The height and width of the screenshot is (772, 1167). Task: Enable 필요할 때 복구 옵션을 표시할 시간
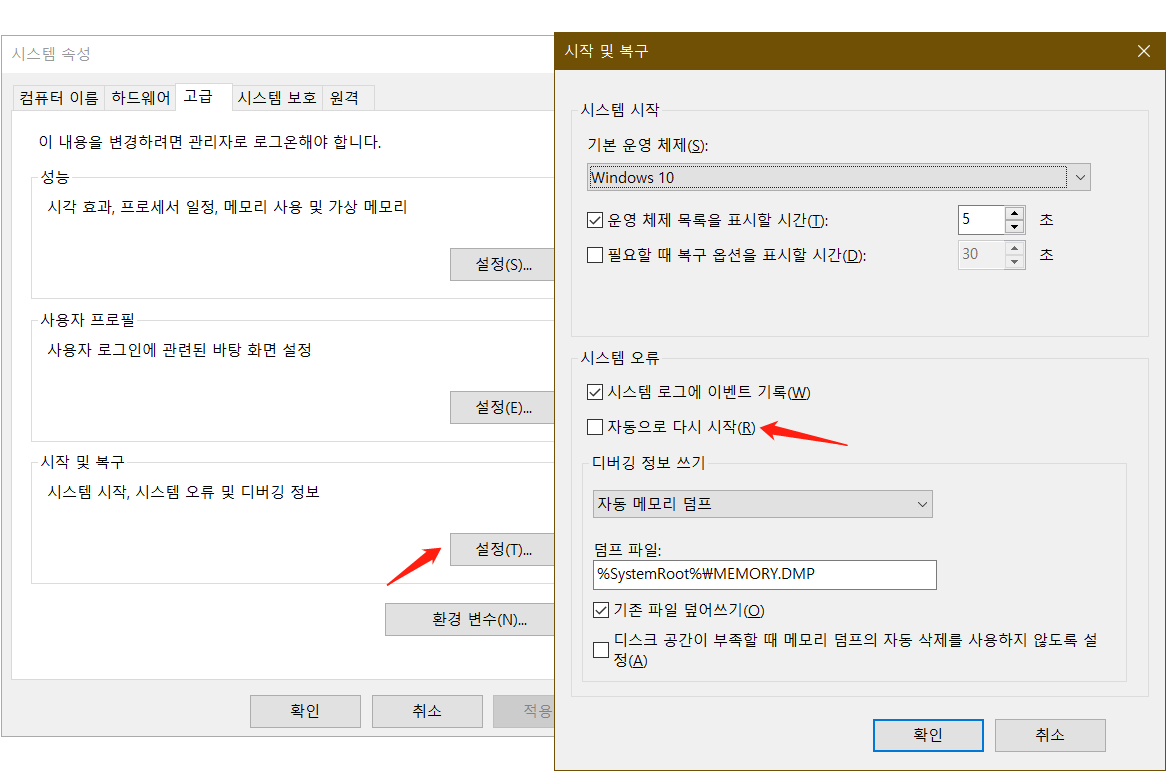pyautogui.click(x=594, y=255)
